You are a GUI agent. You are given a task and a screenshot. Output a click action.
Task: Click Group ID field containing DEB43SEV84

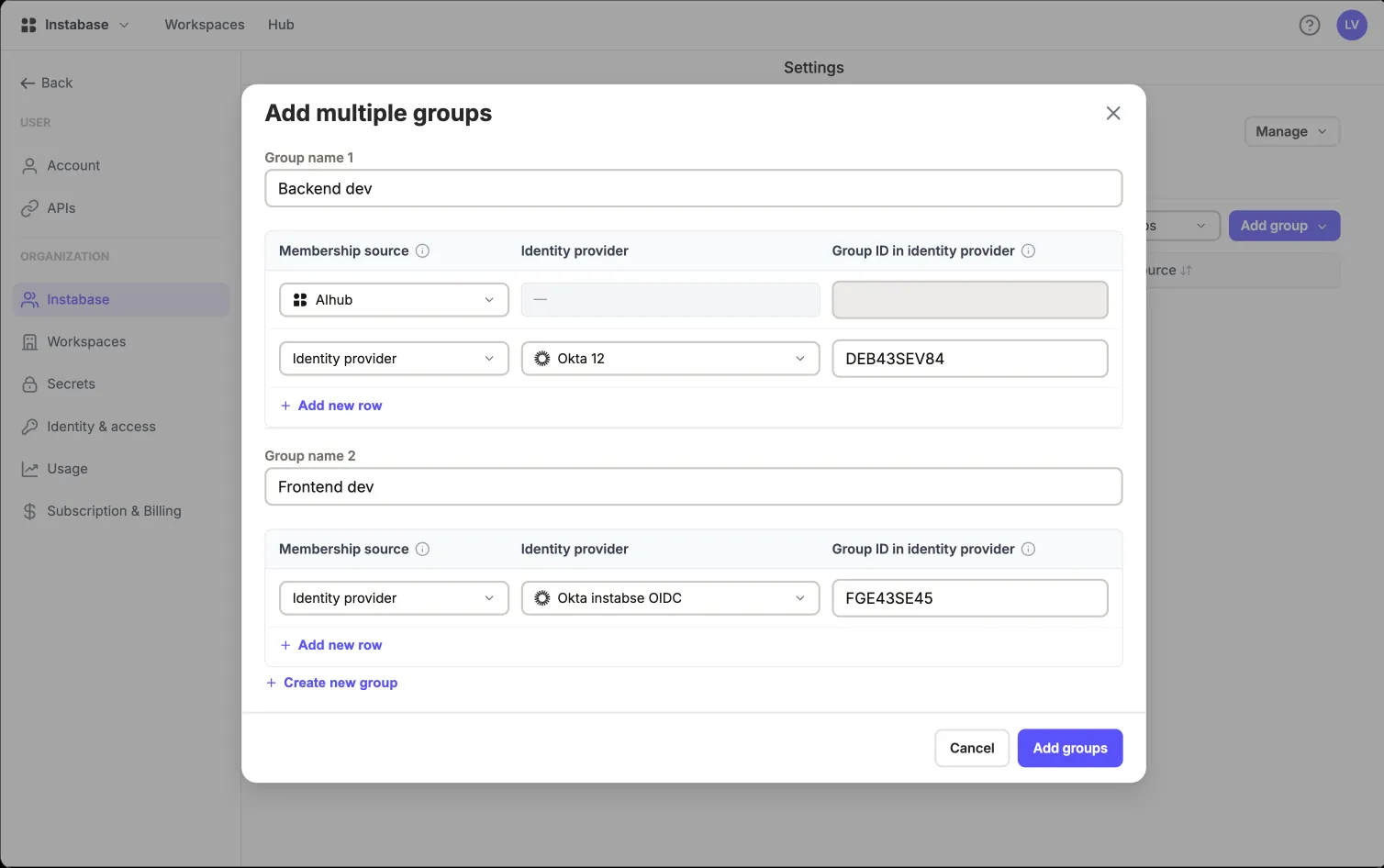pyautogui.click(x=970, y=359)
